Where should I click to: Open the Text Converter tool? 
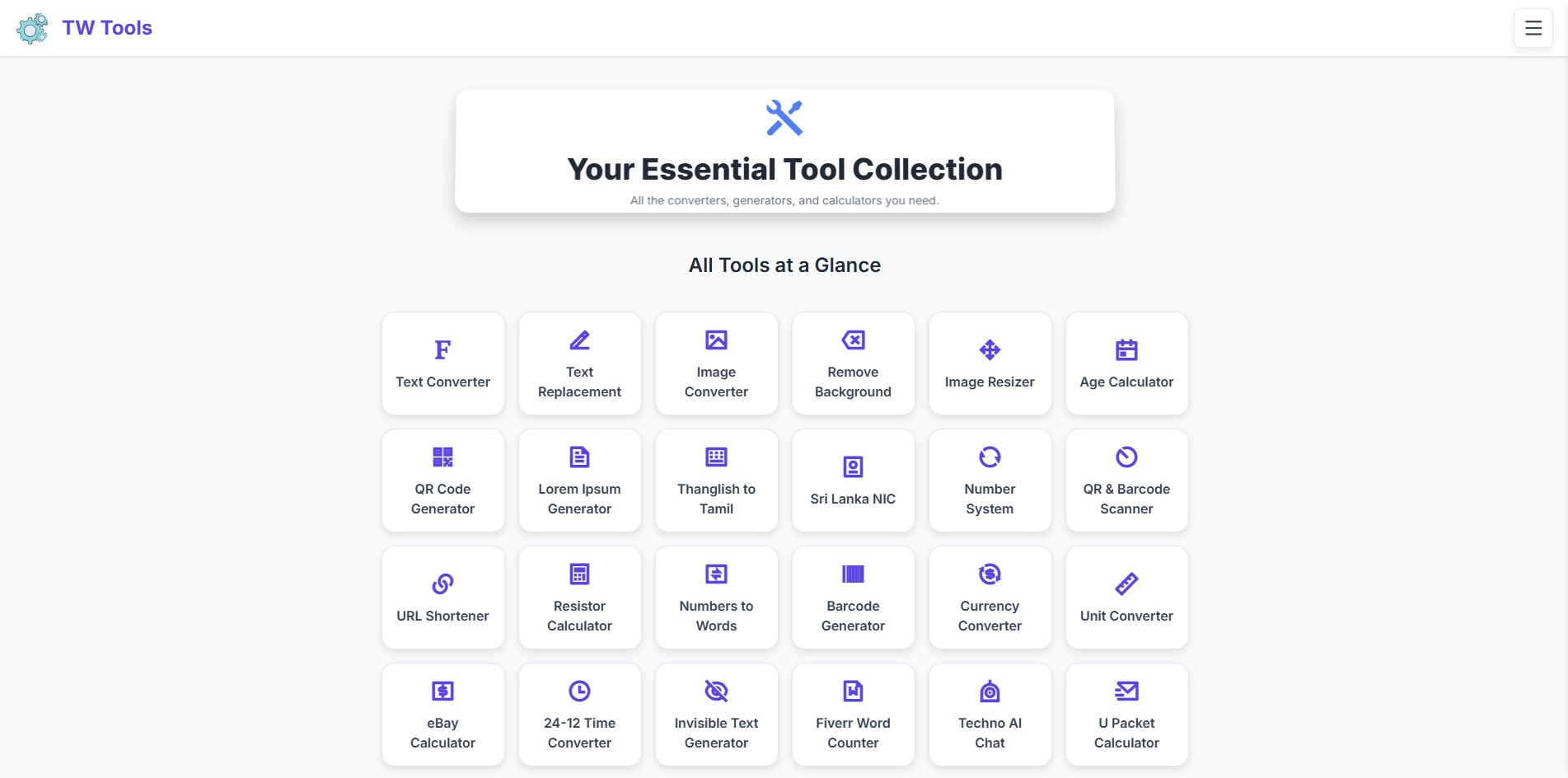442,363
